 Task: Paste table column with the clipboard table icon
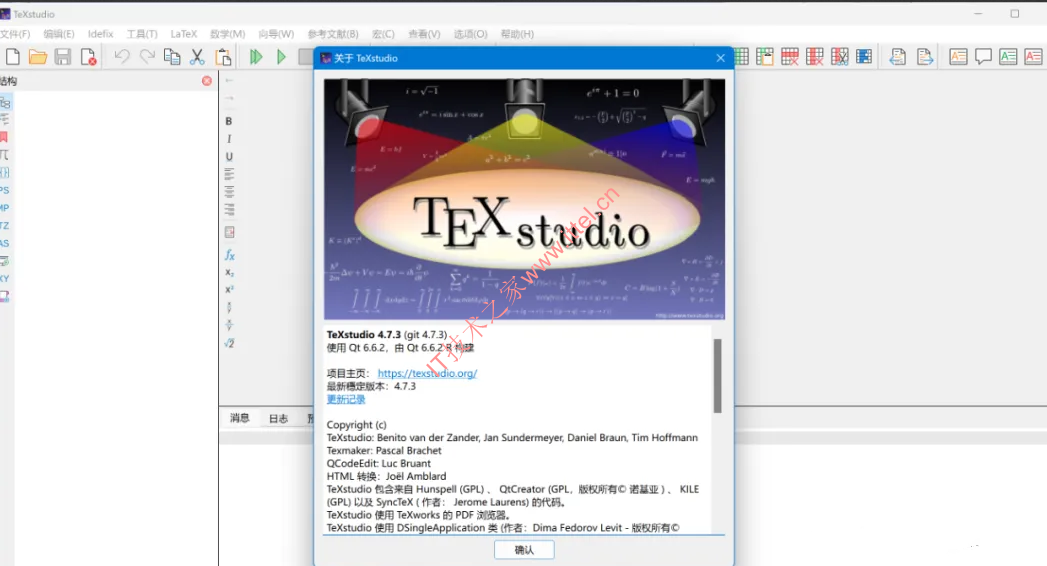pos(765,57)
